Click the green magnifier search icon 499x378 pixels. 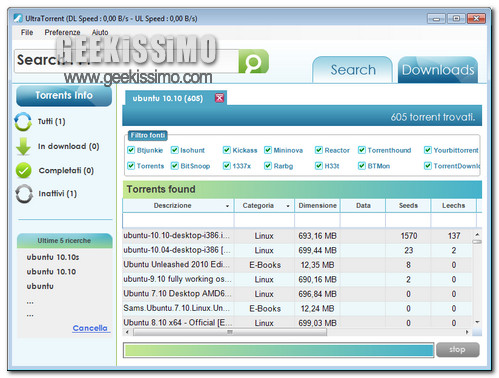coord(254,62)
